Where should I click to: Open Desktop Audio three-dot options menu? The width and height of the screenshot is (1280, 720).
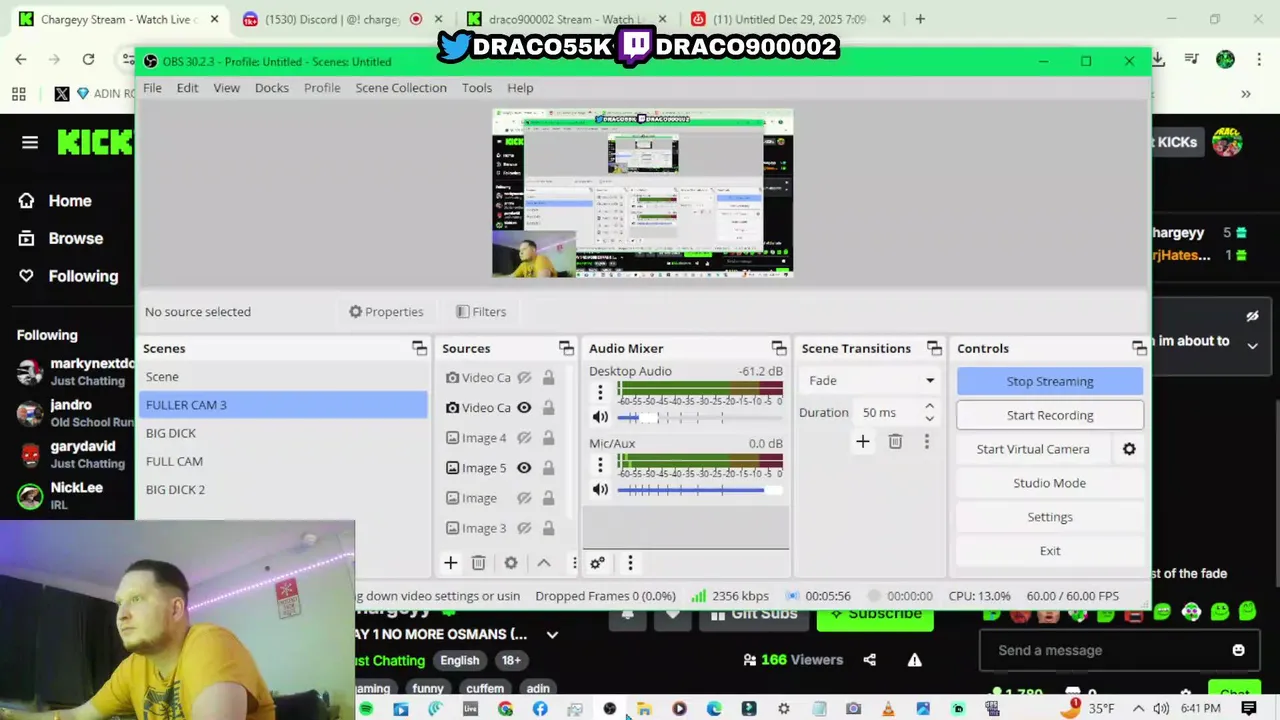600,392
